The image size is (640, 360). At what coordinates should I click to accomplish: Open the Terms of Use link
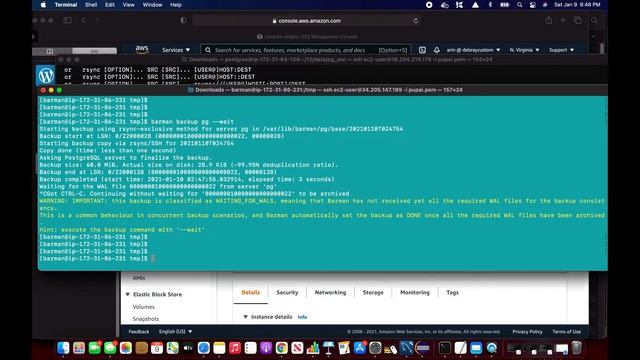coord(567,332)
